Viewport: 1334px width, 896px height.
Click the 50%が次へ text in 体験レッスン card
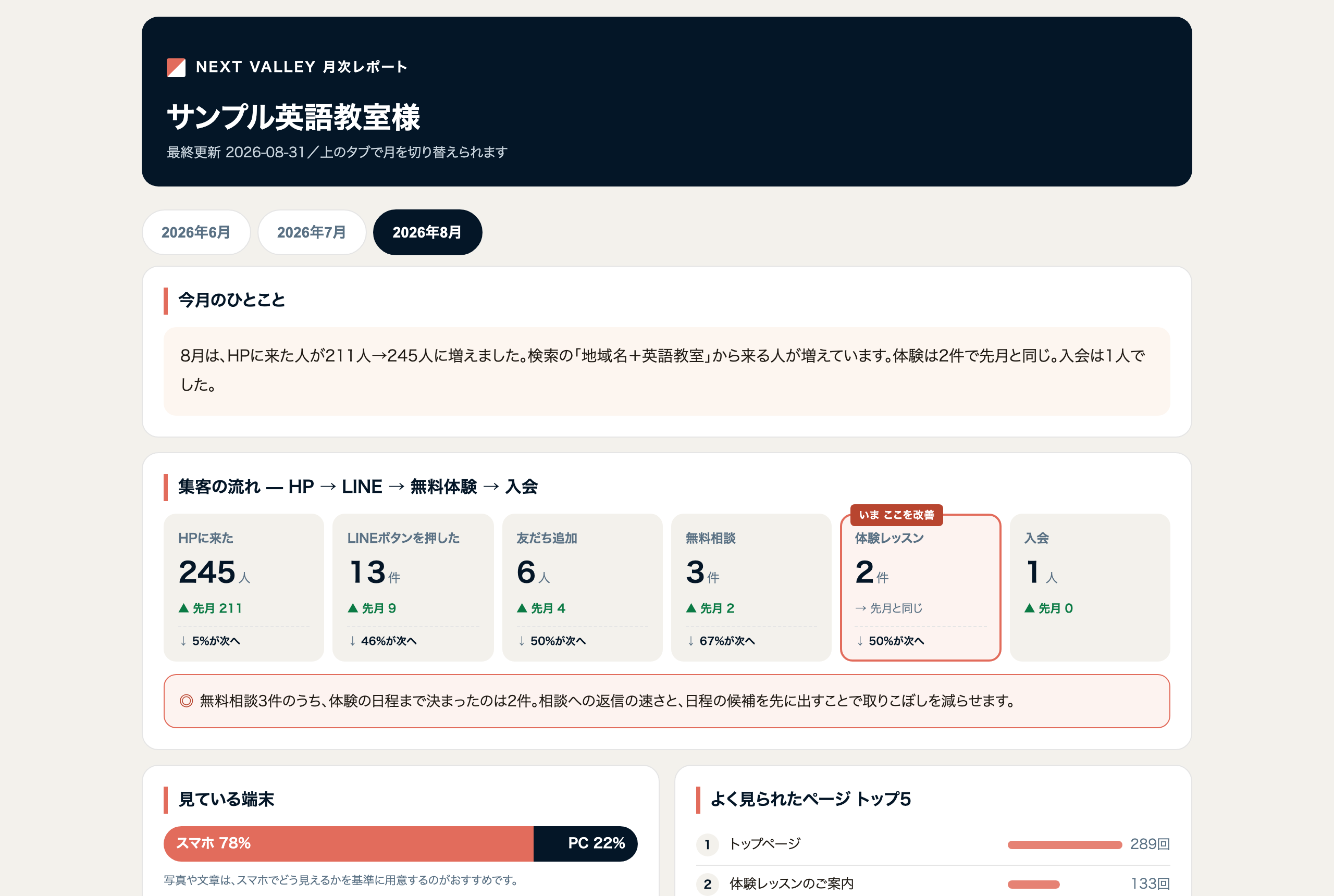(896, 641)
